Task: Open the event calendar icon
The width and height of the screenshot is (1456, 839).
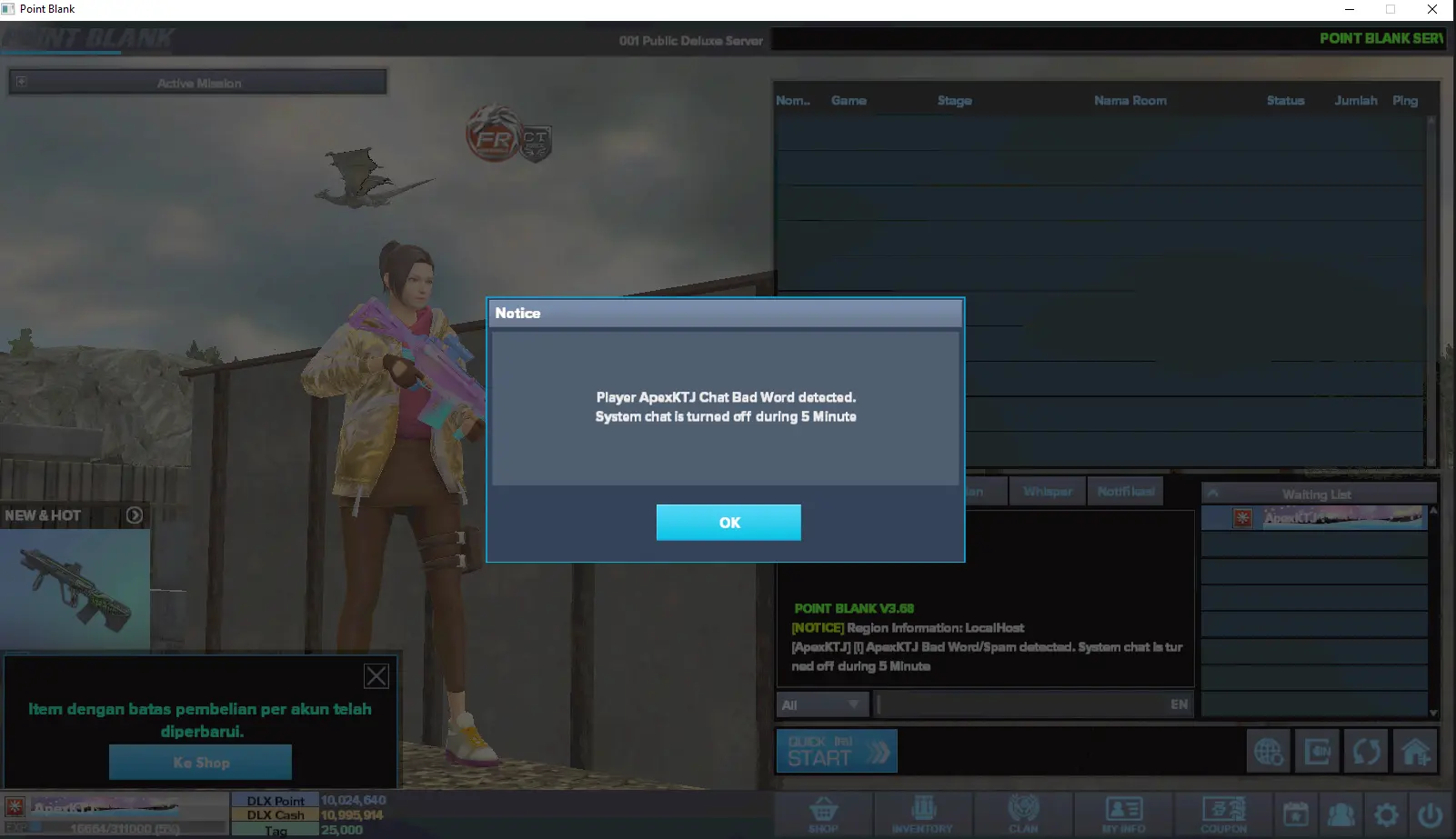Action: (x=1296, y=814)
